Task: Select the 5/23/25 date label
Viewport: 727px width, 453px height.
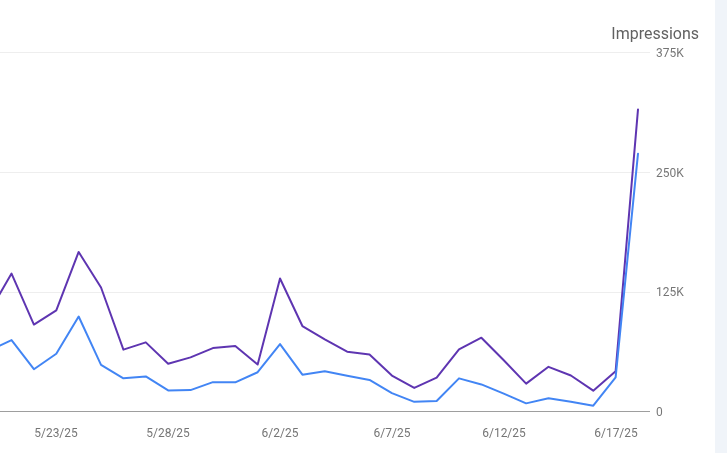Action: pos(56,433)
